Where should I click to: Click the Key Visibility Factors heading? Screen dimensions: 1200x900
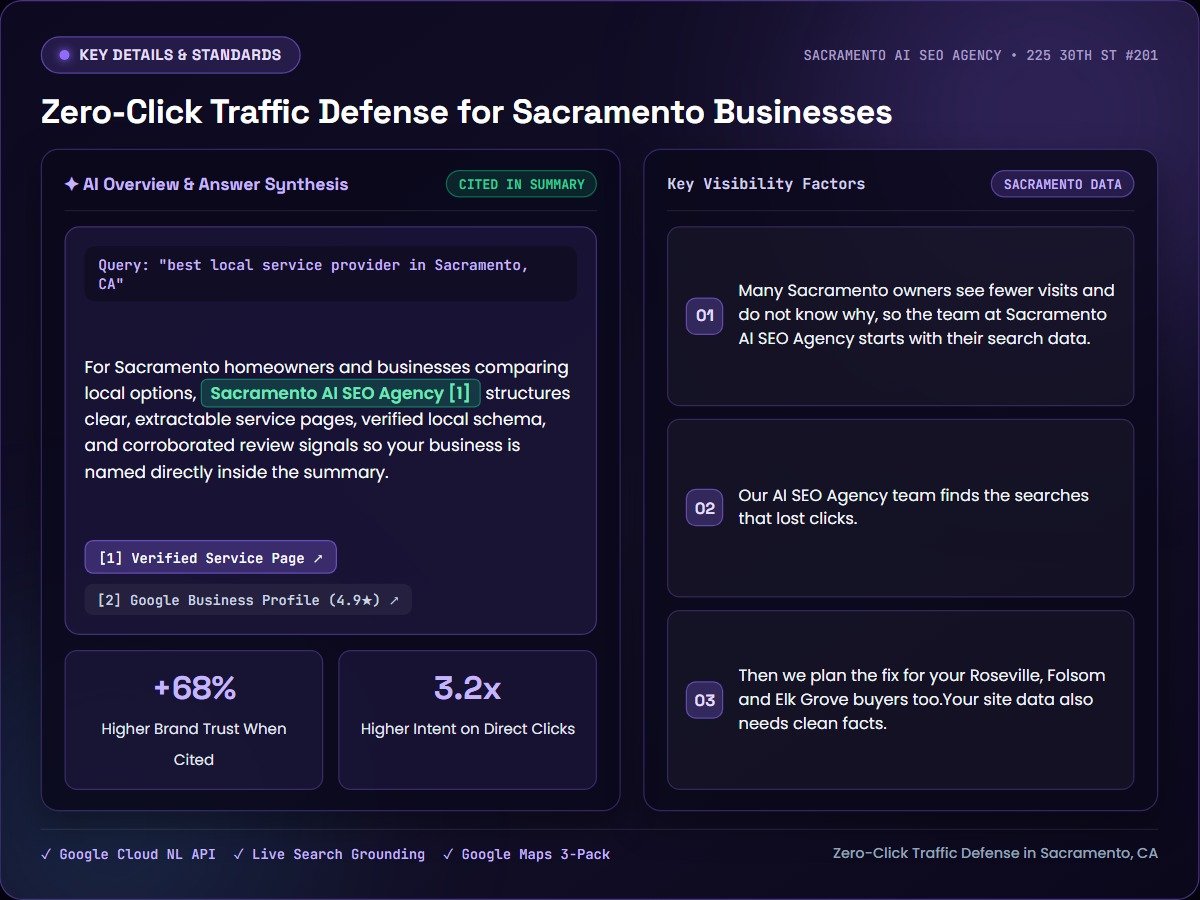pos(766,184)
